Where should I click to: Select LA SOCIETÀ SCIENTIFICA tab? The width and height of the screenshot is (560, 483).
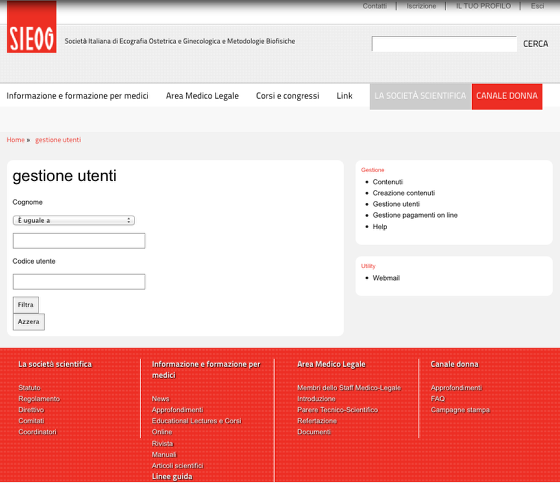coord(420,96)
